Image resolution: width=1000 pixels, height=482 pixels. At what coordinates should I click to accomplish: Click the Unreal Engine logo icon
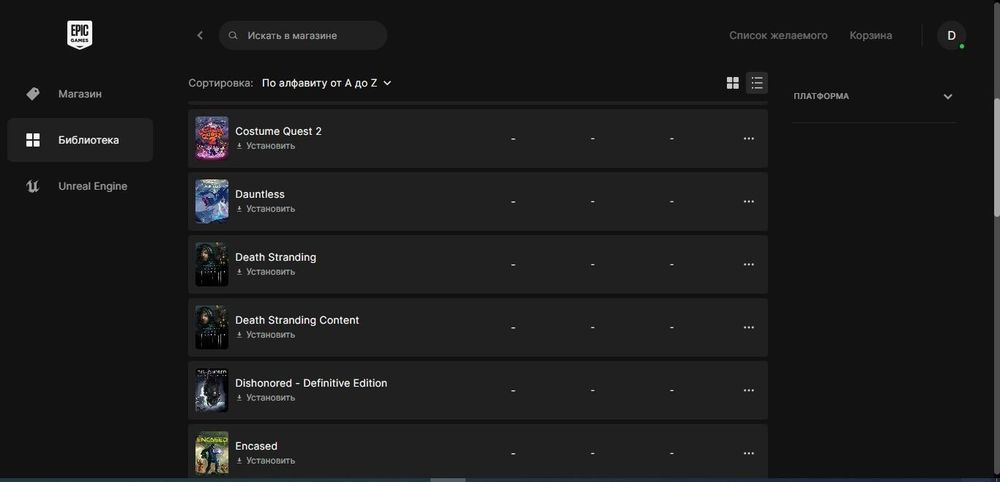pyautogui.click(x=33, y=186)
